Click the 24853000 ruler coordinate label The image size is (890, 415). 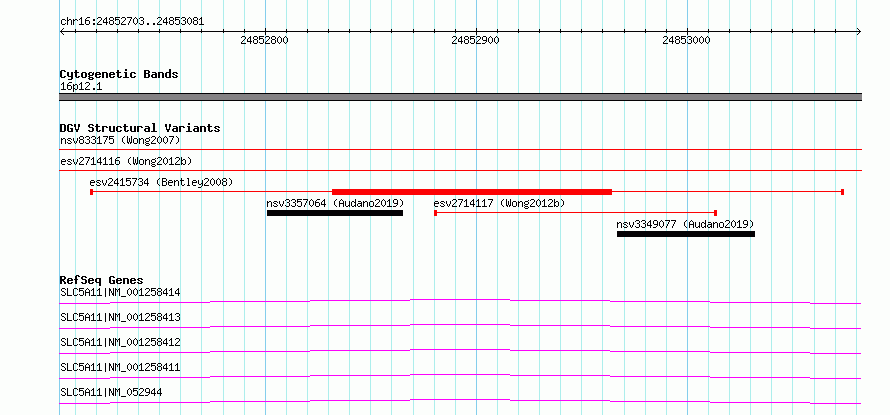(686, 40)
